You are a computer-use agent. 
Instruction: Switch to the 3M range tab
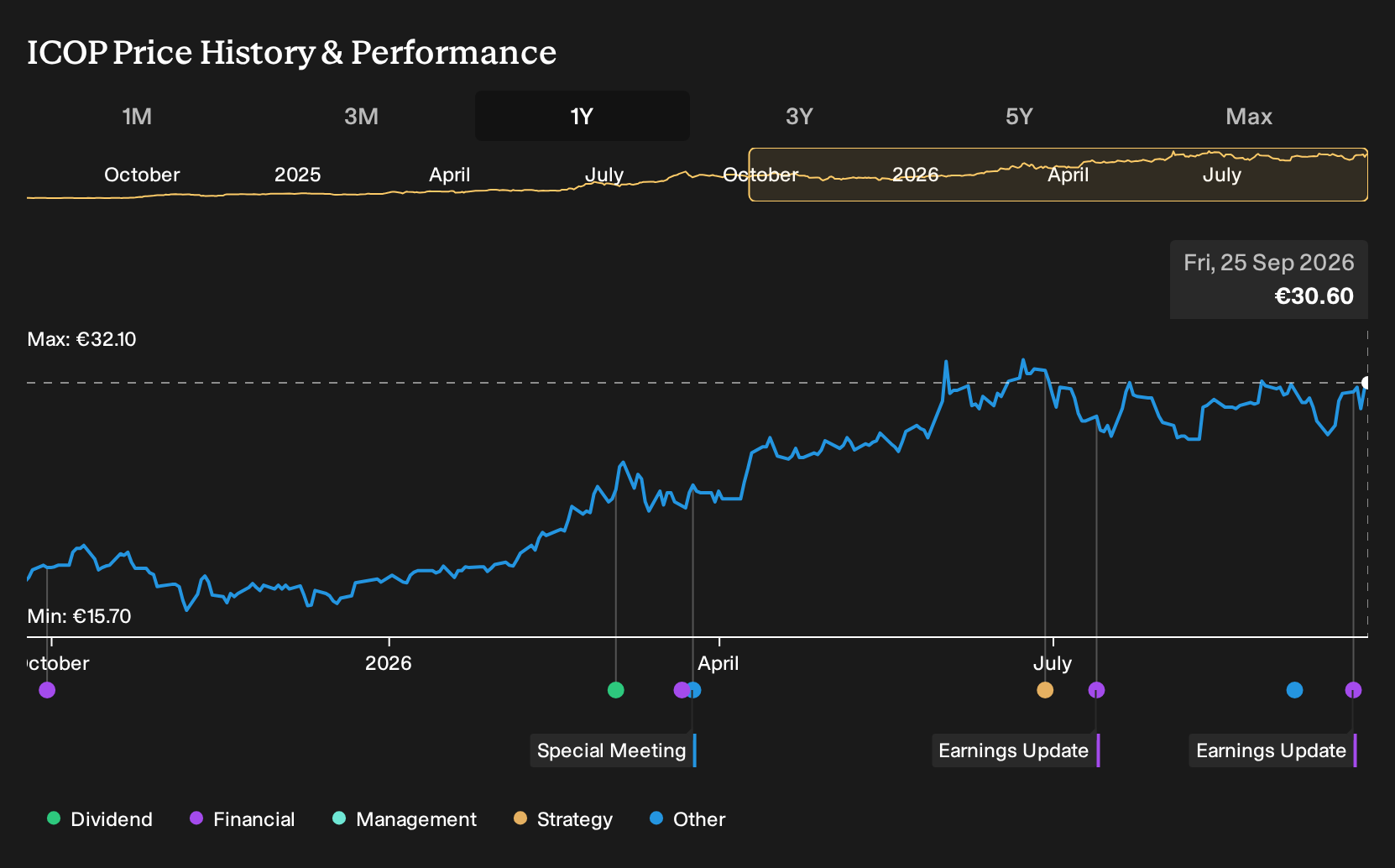coord(361,116)
